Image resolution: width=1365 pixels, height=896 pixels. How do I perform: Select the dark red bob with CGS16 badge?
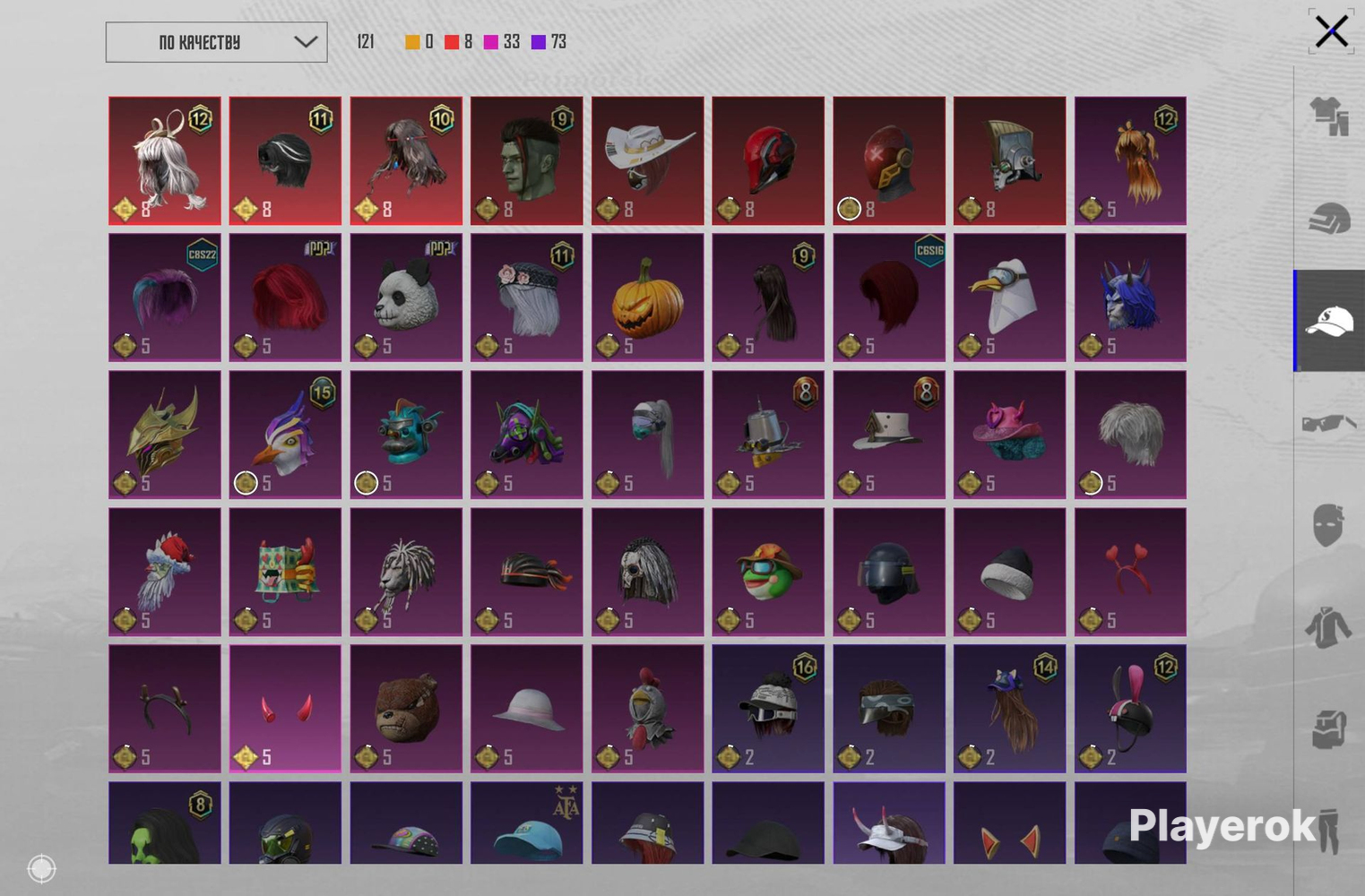tap(889, 297)
